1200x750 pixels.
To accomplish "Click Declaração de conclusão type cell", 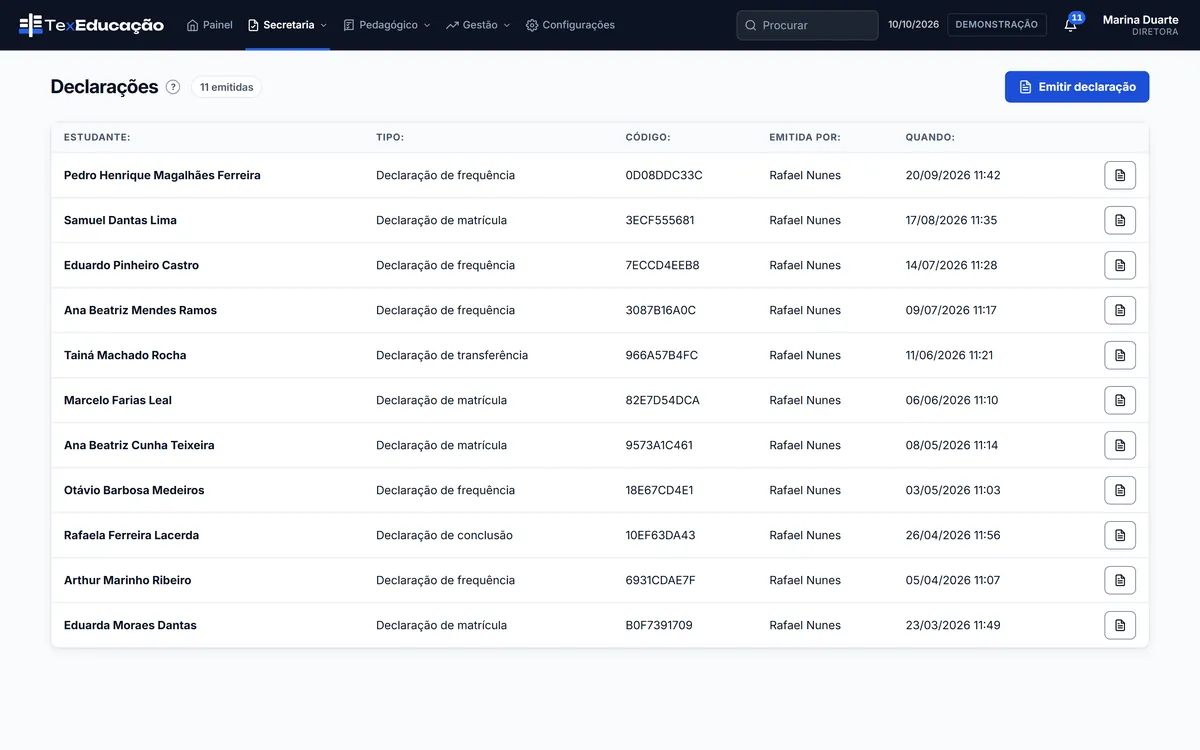I will (x=444, y=535).
